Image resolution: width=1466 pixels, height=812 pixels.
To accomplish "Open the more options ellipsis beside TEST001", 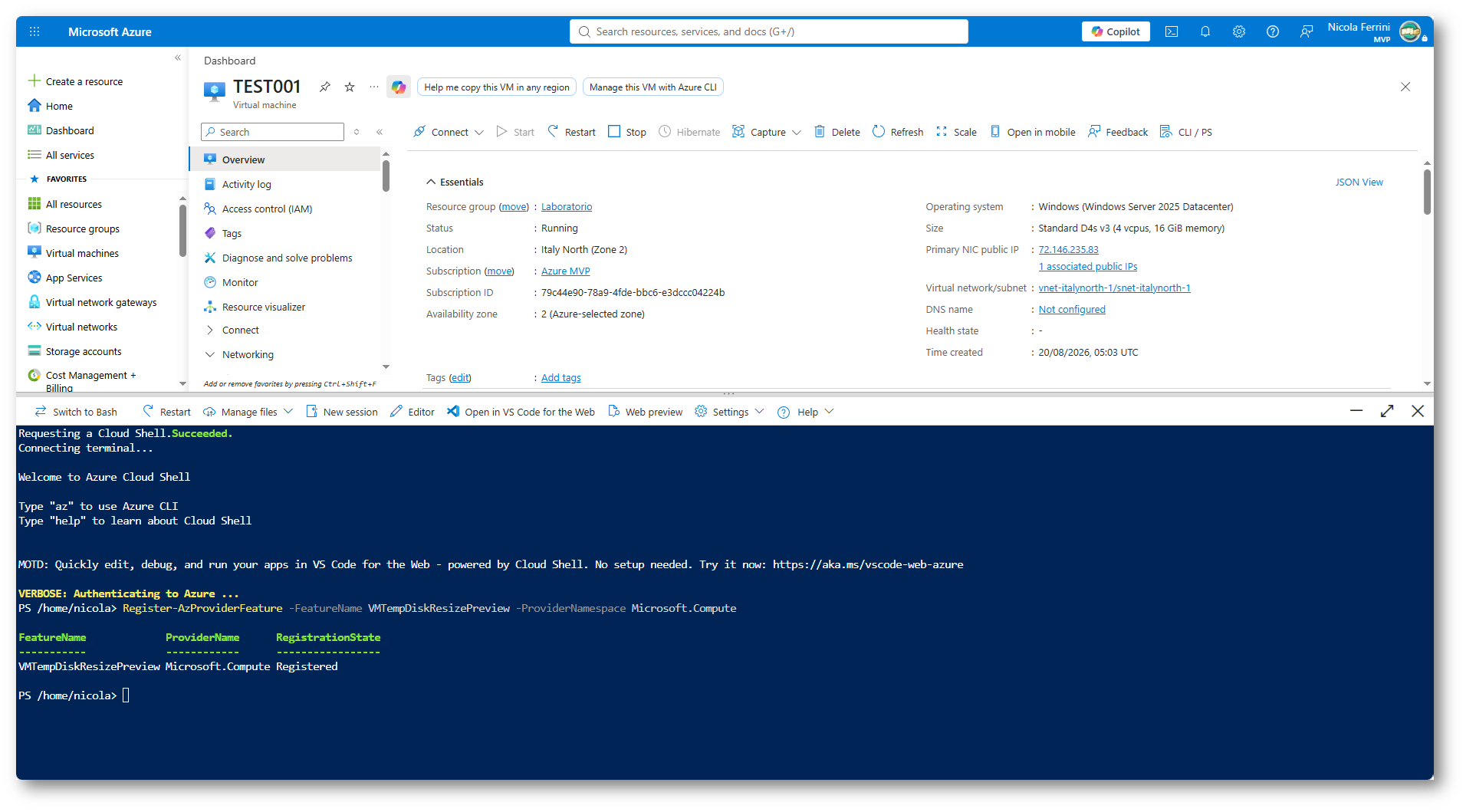I will pos(374,87).
